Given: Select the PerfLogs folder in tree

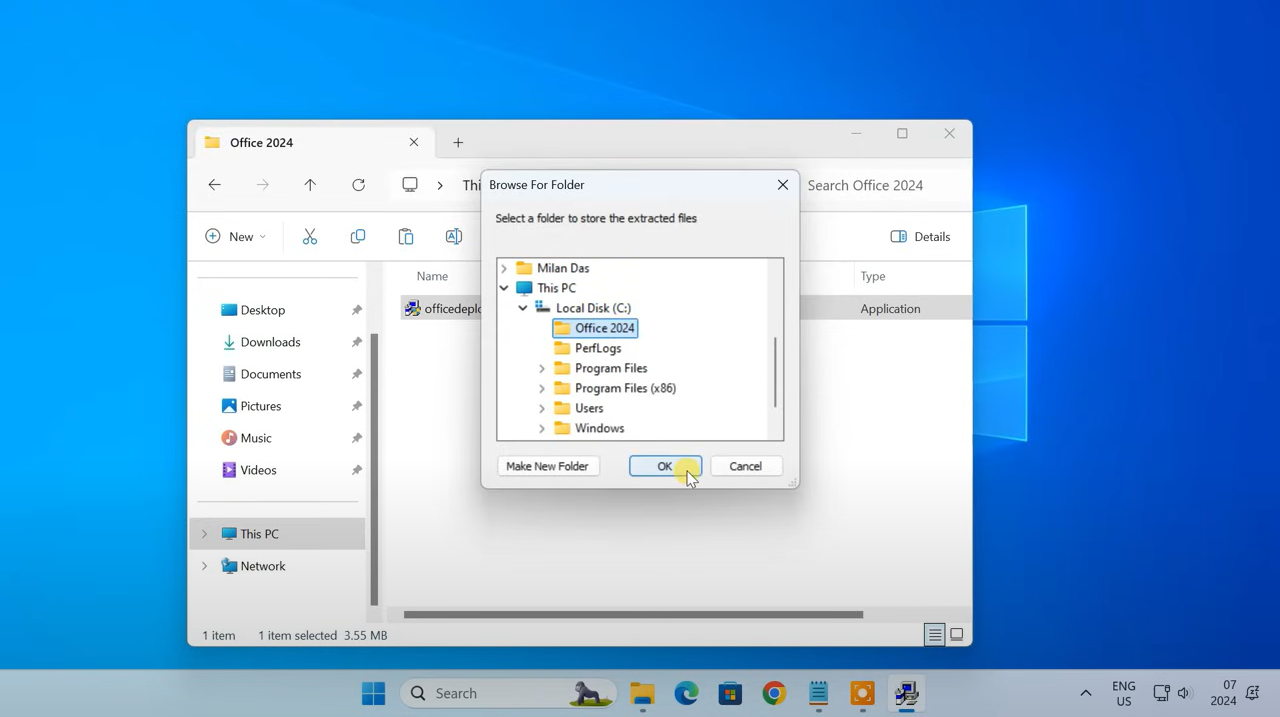Looking at the screenshot, I should tap(588, 348).
